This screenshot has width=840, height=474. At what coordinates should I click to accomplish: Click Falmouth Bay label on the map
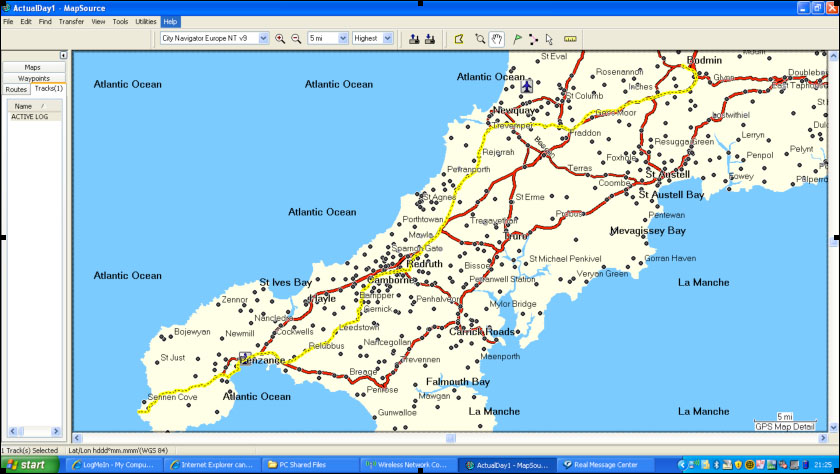458,381
